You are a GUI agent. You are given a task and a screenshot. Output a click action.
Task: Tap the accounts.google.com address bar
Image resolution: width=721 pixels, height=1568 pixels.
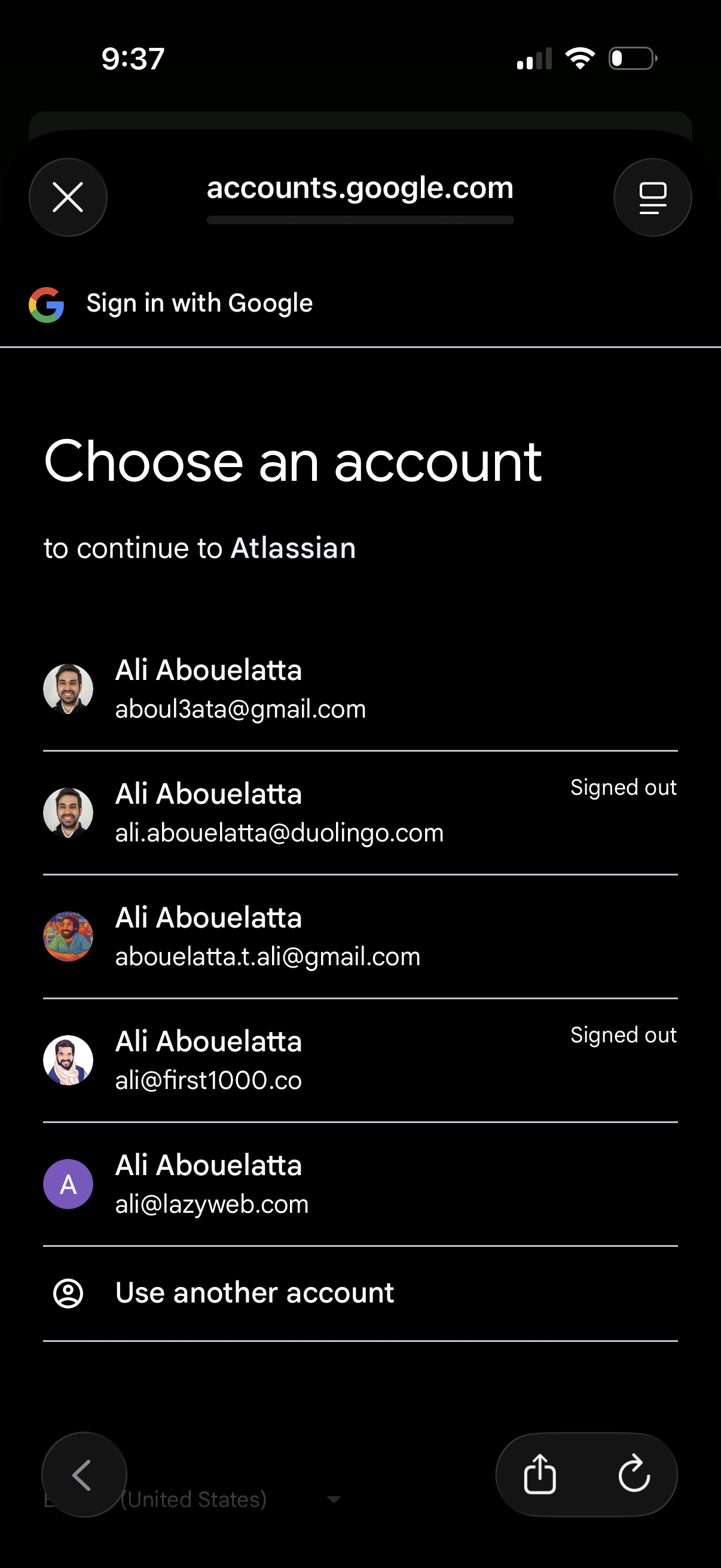click(x=360, y=189)
